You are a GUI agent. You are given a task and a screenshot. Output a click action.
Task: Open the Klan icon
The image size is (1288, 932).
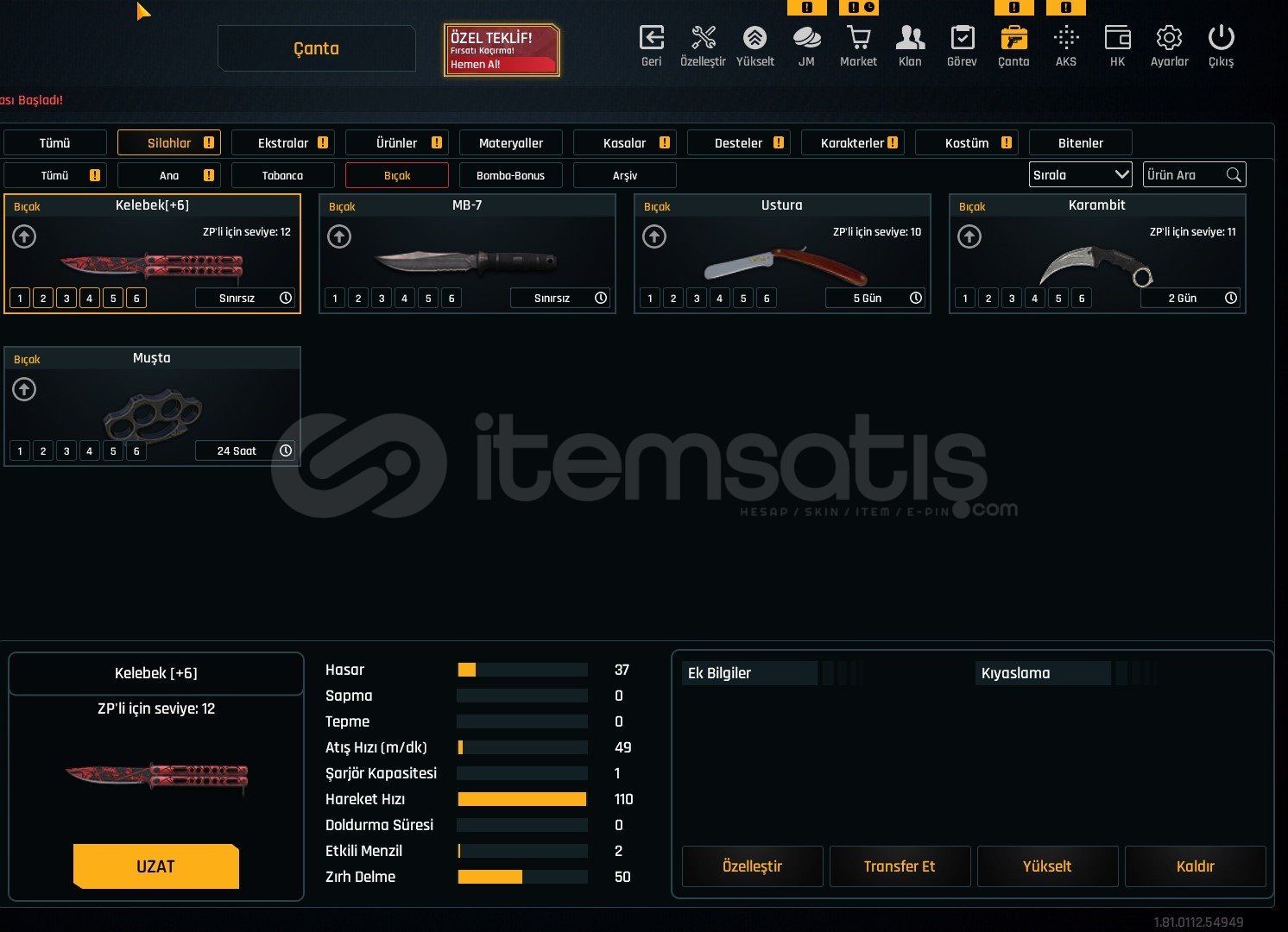click(910, 39)
